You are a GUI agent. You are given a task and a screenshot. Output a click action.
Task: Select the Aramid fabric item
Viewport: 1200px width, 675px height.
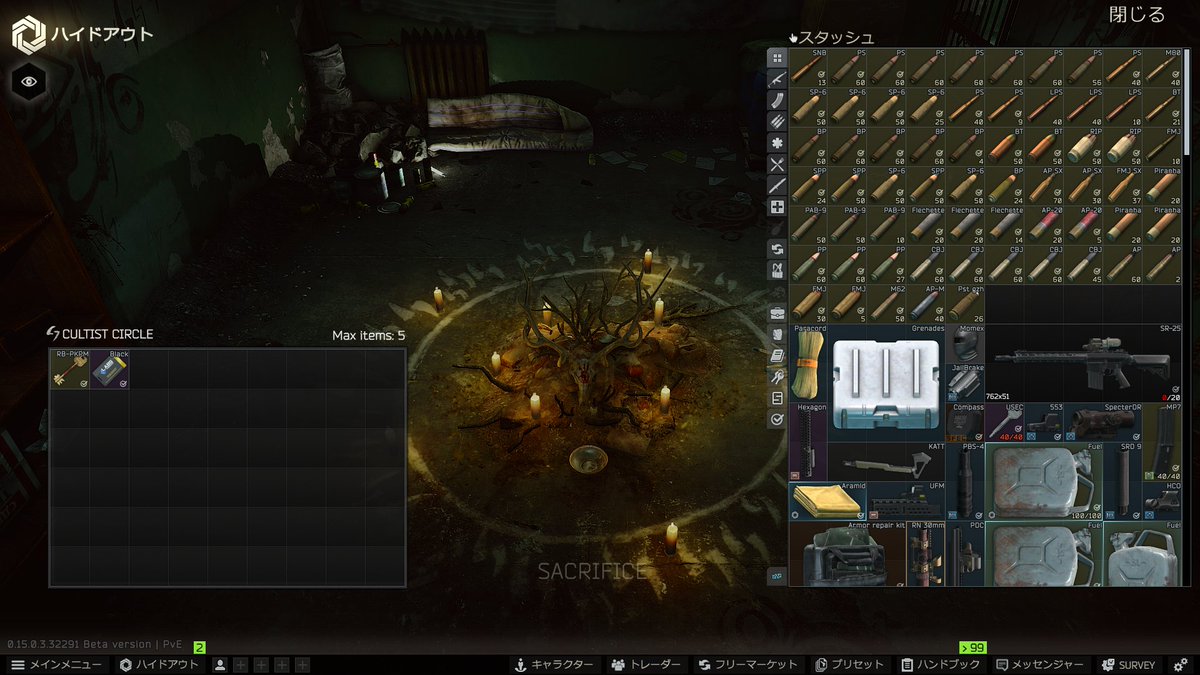pyautogui.click(x=828, y=500)
